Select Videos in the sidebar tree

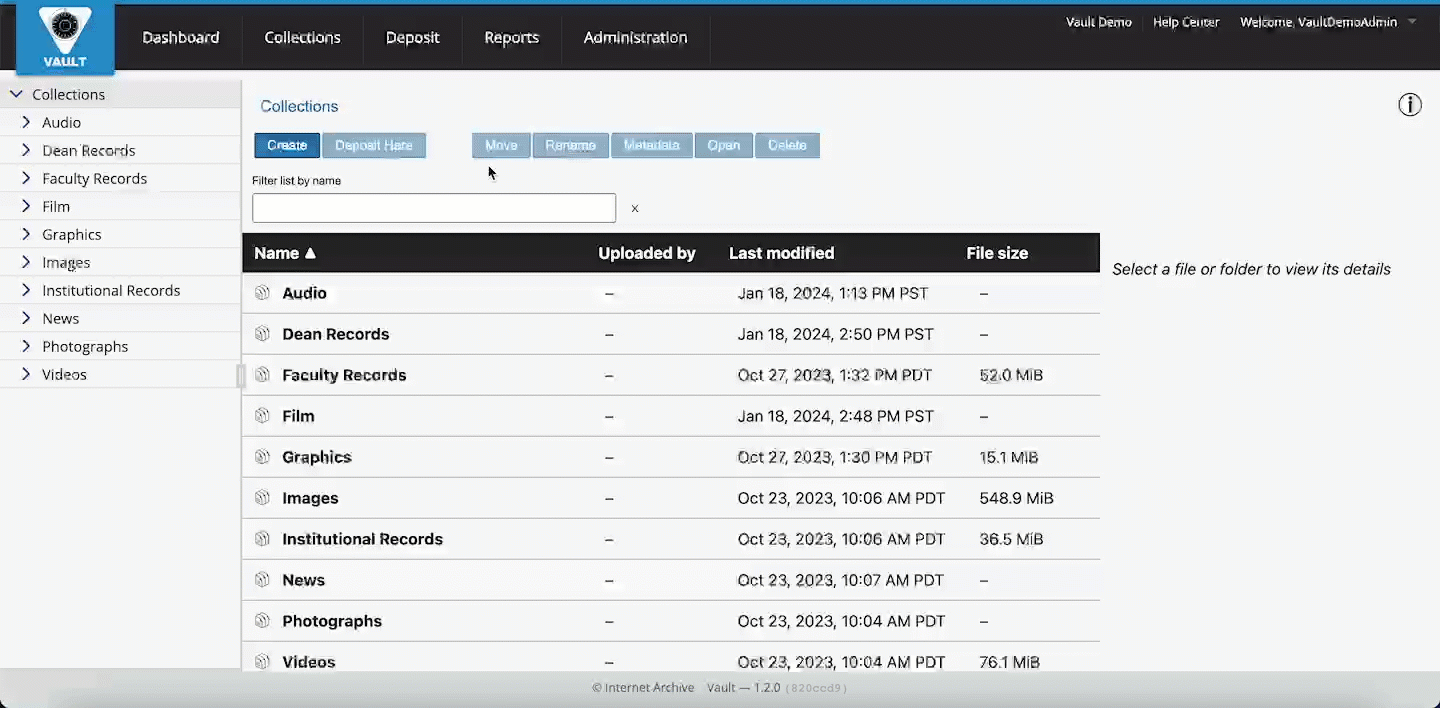tap(64, 374)
